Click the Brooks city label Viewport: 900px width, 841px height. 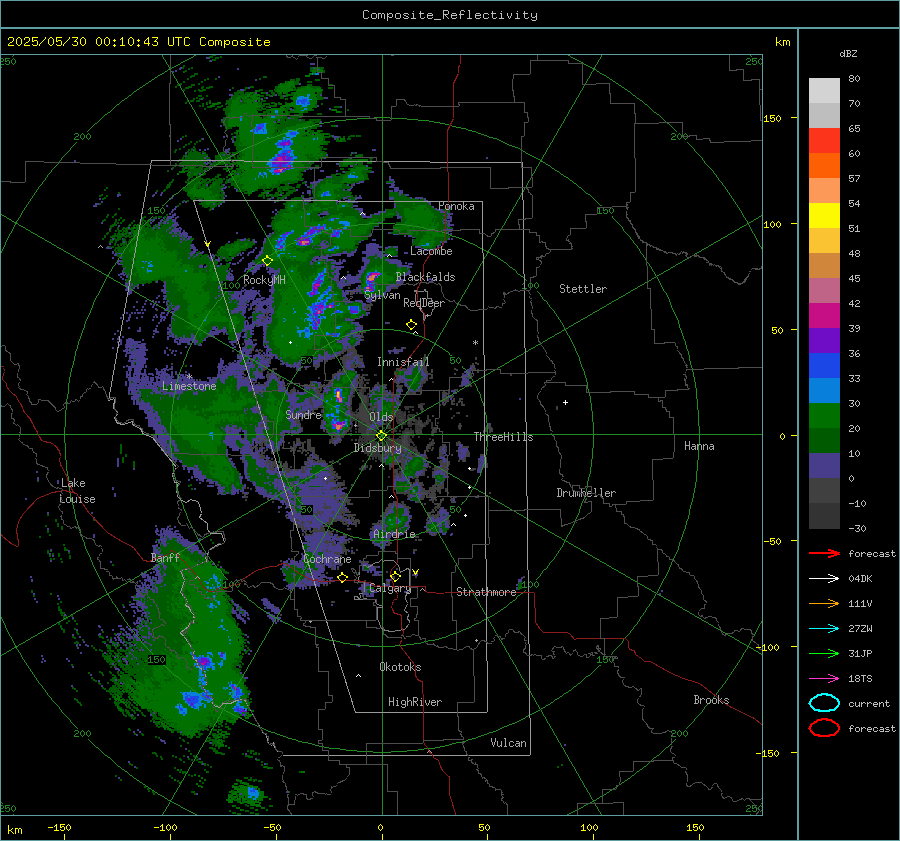coord(711,700)
